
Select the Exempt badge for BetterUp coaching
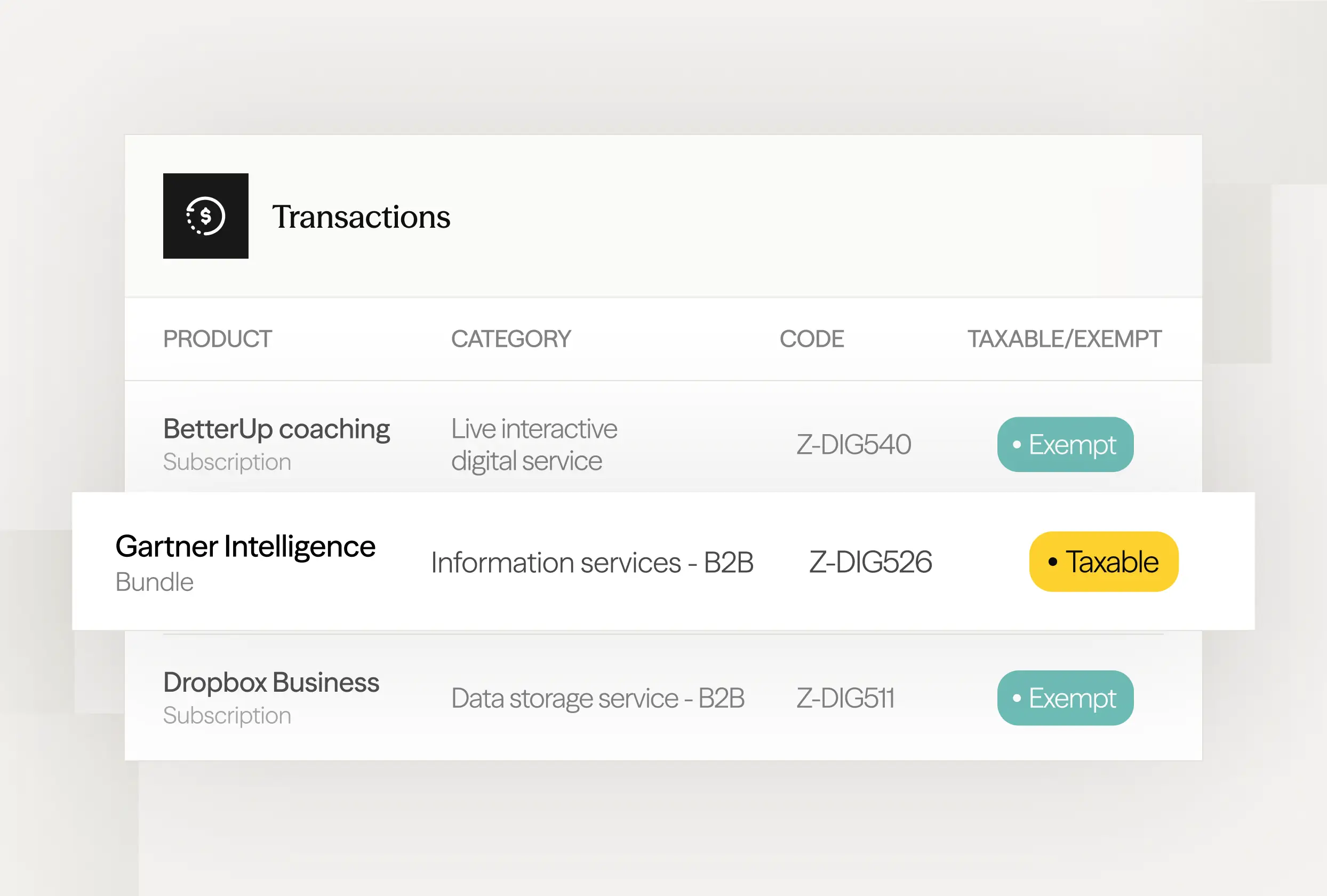pos(1065,444)
